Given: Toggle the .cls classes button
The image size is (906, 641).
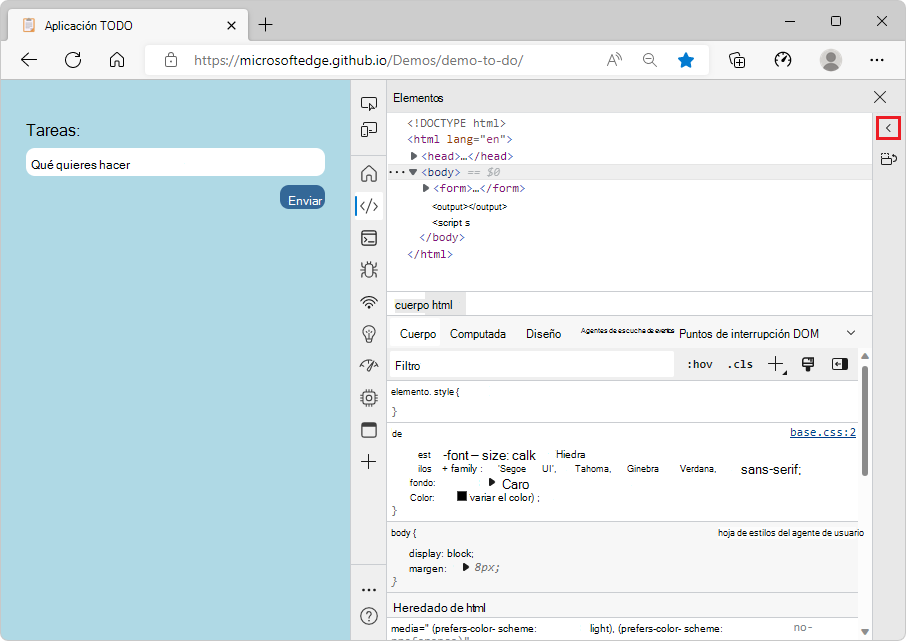Looking at the screenshot, I should click(740, 364).
